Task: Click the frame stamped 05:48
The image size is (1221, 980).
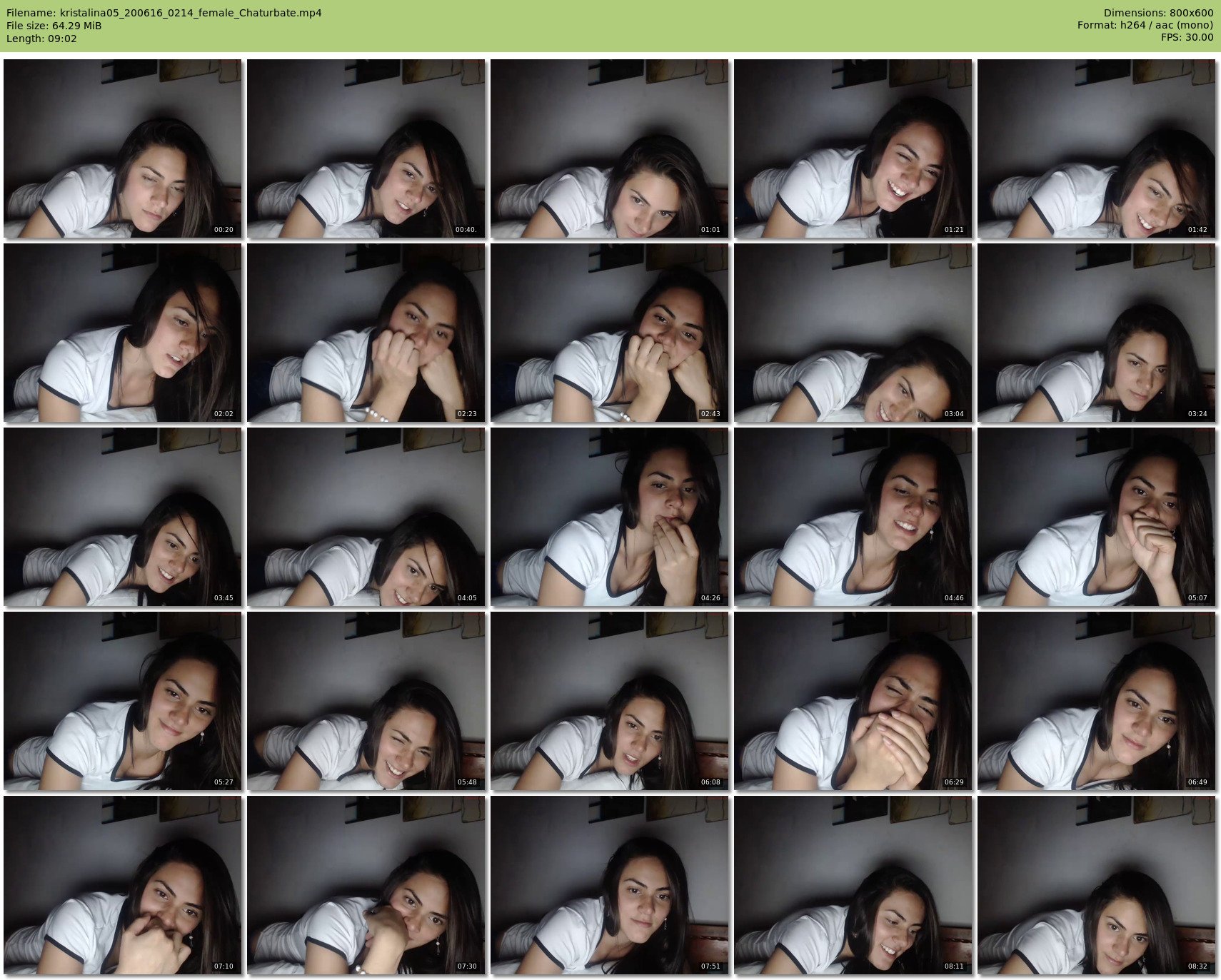Action: tap(366, 701)
